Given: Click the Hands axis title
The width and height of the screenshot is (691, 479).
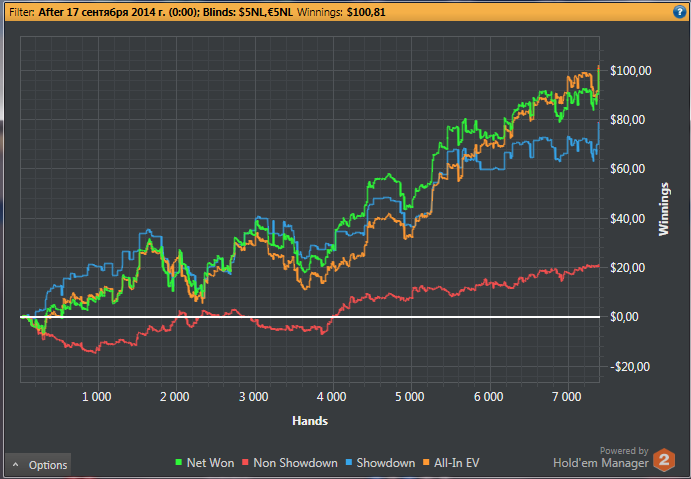Looking at the screenshot, I should point(310,421).
